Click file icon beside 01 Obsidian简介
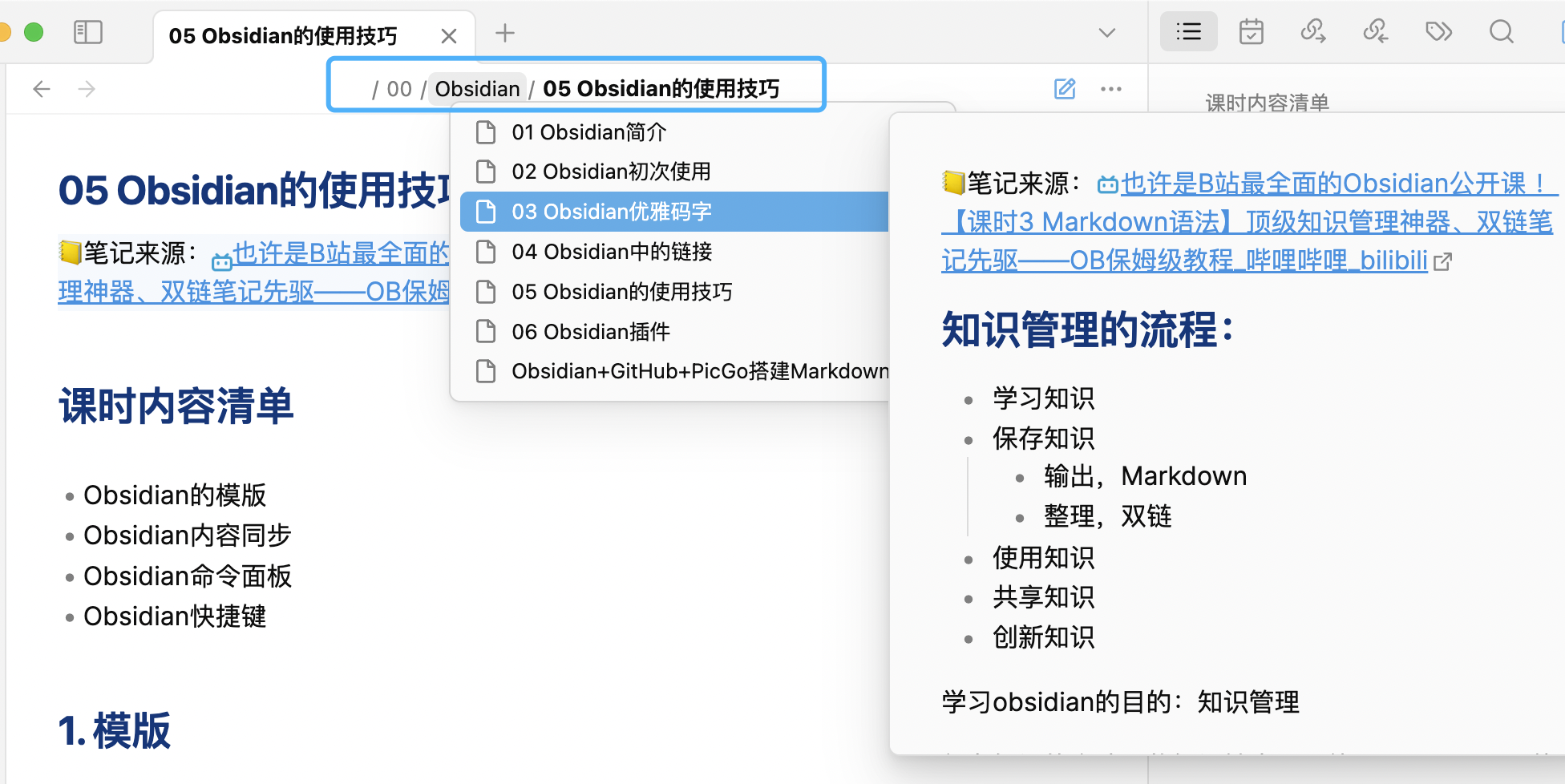Screen dimensions: 1565x784 (486, 131)
